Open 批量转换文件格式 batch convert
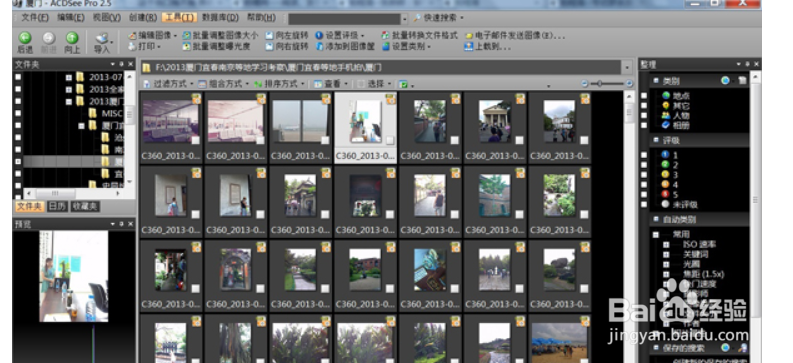The height and width of the screenshot is (363, 793). point(419,36)
